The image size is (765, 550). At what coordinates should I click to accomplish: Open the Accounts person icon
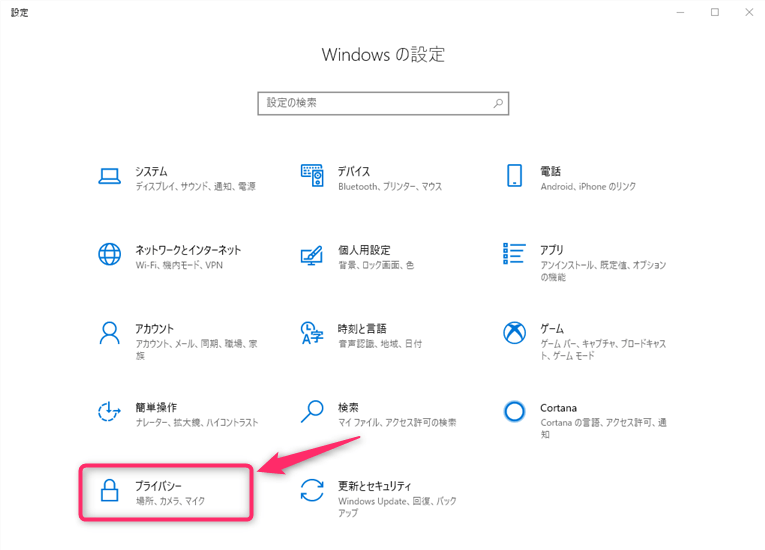109,333
